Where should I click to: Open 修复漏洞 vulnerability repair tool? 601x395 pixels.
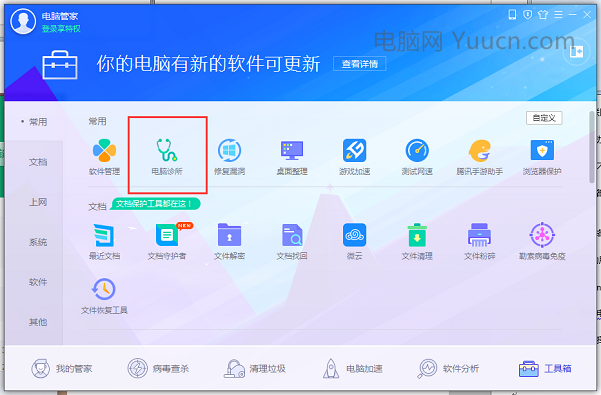(x=229, y=157)
